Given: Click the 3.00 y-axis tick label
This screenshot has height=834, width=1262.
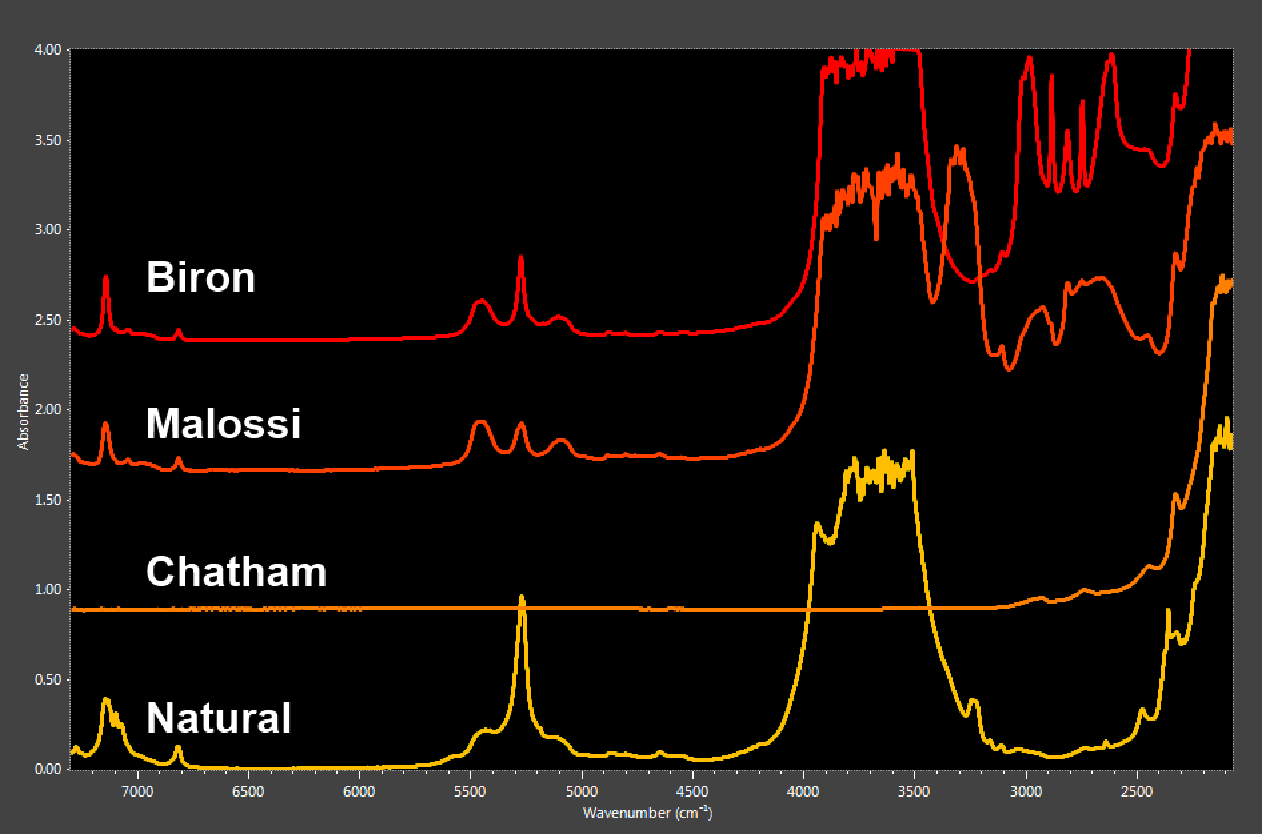Looking at the screenshot, I should point(48,230).
